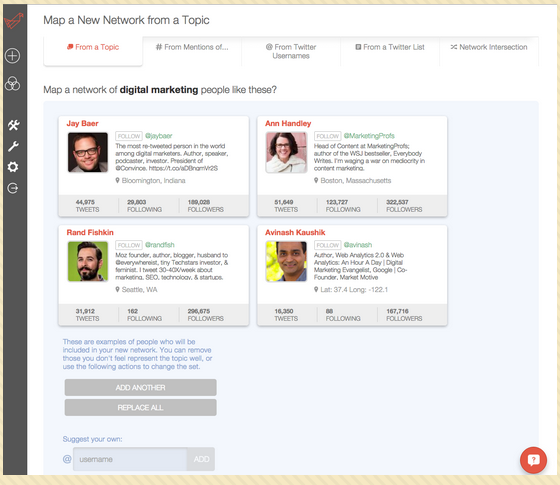This screenshot has height=485, width=560.
Task: Open the @jaybaer handle link
Action: (159, 136)
